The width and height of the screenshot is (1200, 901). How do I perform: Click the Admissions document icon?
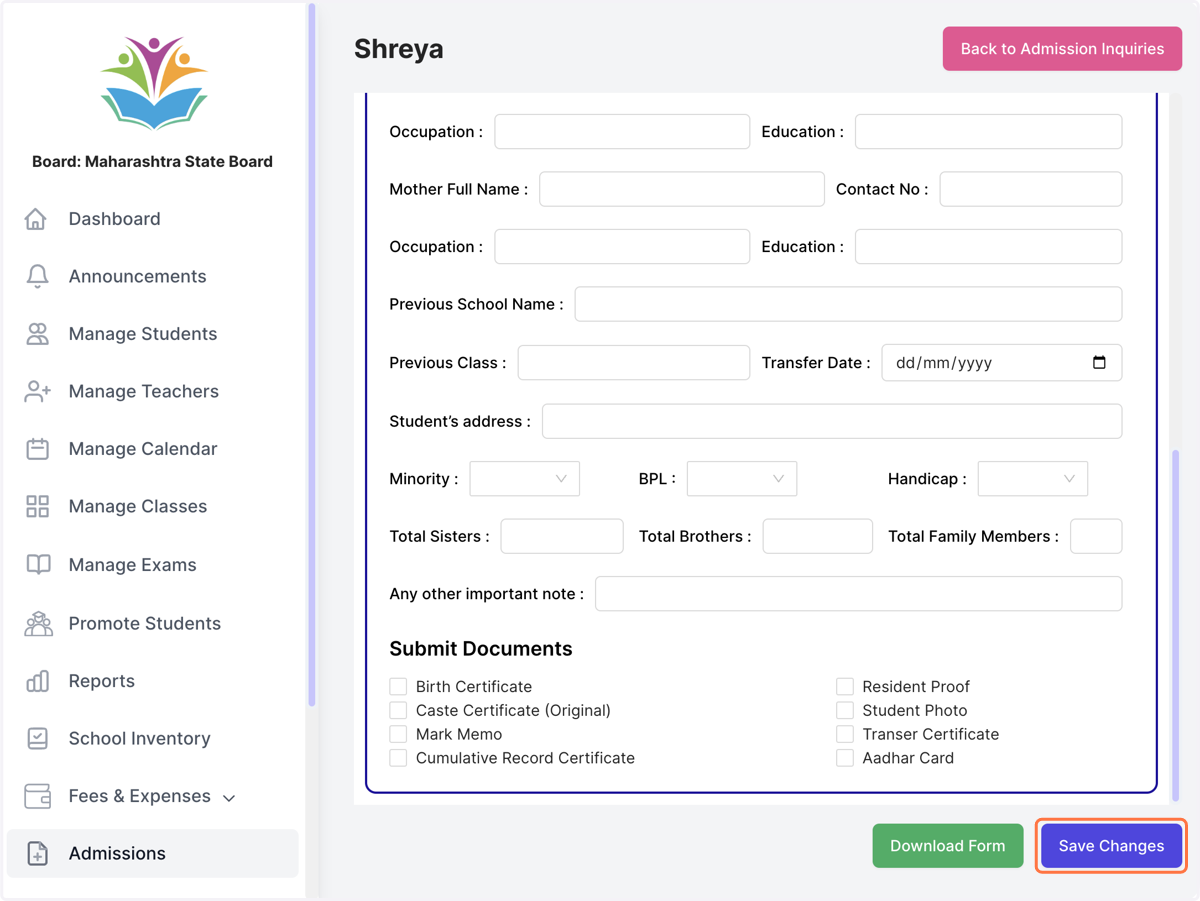coord(37,854)
